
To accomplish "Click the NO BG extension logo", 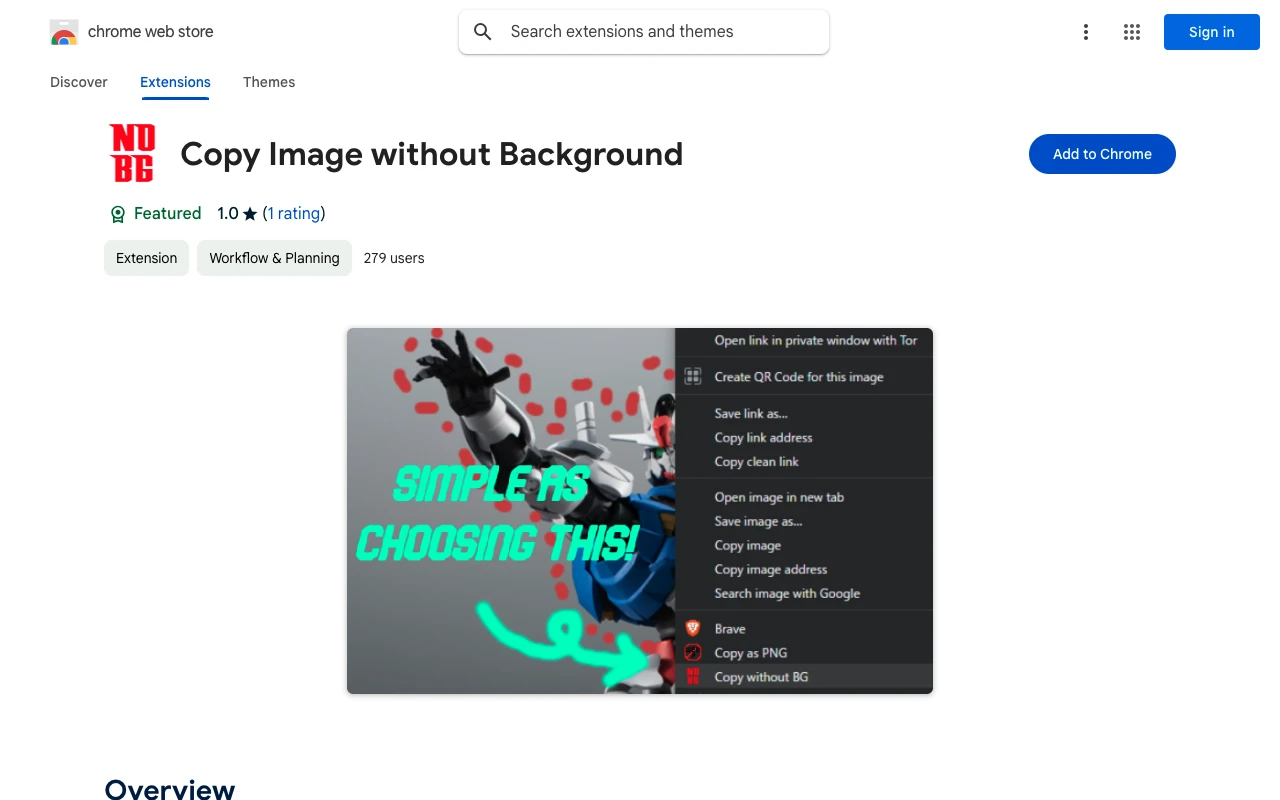I will pos(132,154).
